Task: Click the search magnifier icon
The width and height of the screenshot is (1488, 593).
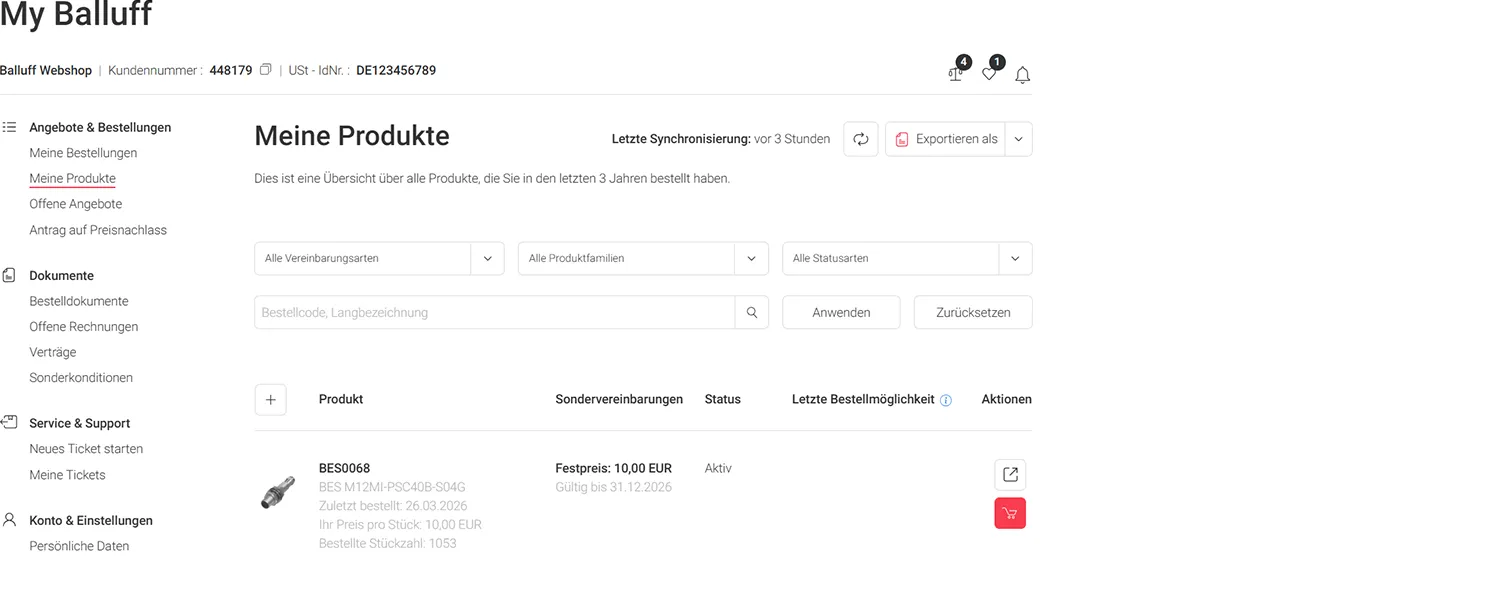Action: (752, 312)
